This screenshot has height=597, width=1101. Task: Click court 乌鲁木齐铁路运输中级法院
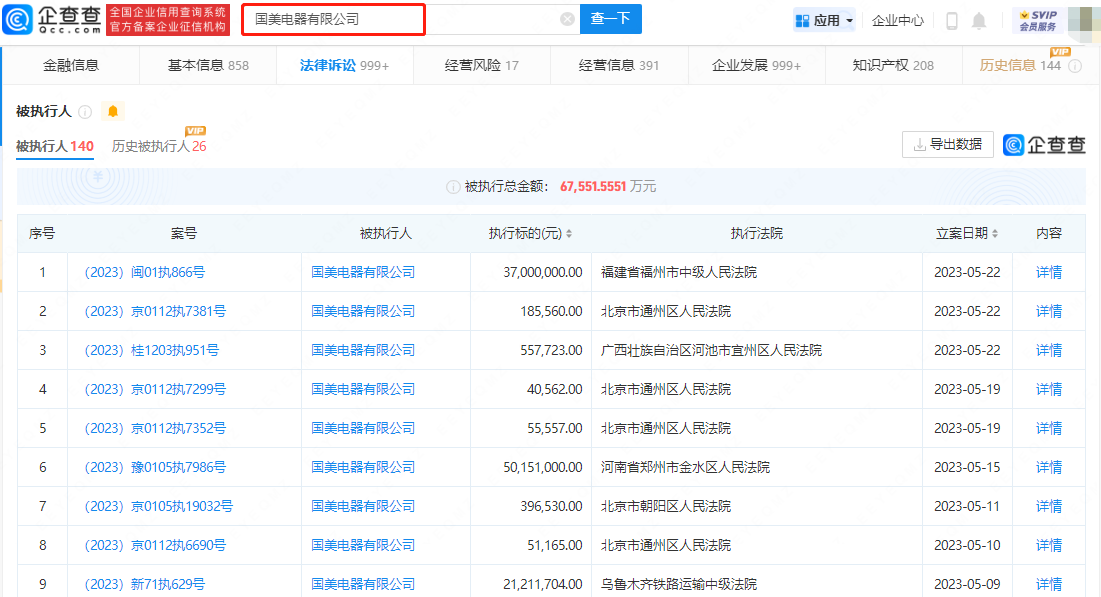coord(679,584)
